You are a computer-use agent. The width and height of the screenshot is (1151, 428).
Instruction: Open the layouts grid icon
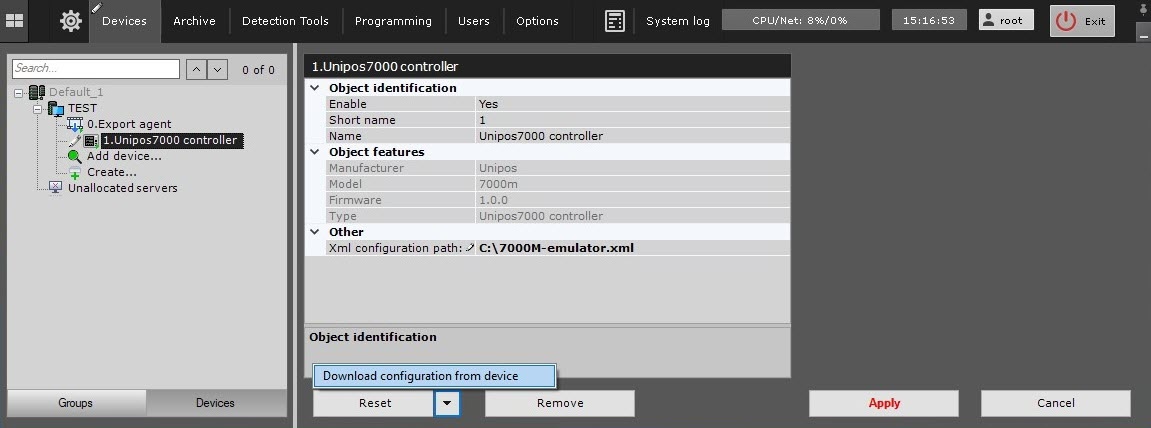coord(14,21)
